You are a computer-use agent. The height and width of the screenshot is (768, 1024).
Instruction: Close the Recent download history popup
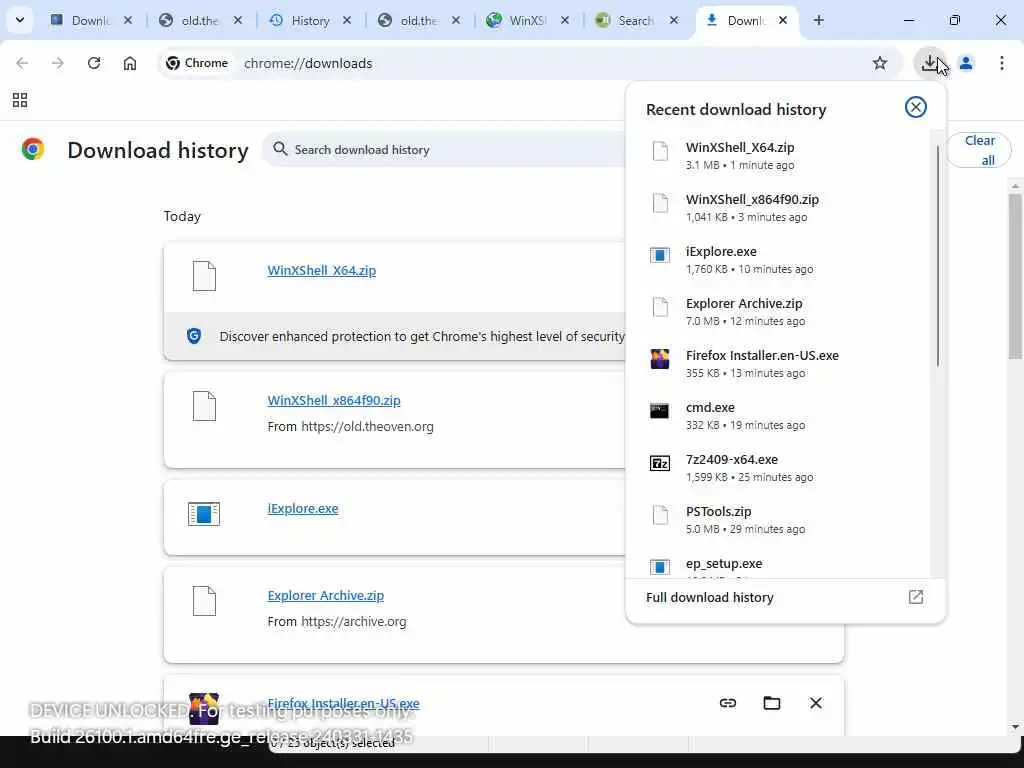916,107
